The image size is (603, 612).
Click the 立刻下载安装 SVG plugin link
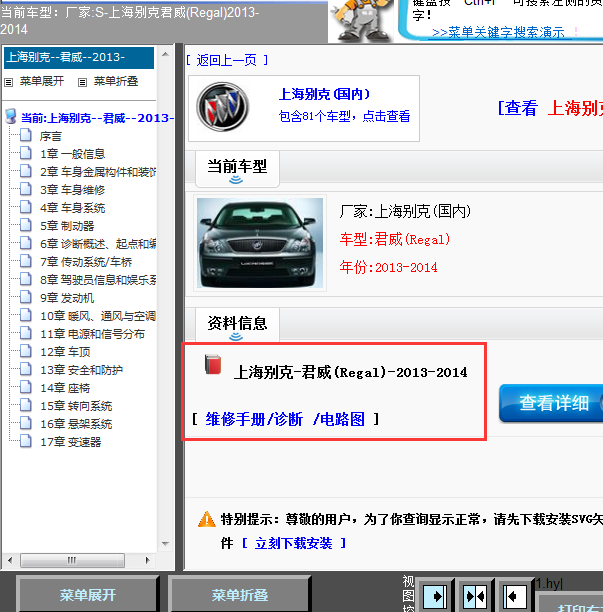(x=293, y=543)
